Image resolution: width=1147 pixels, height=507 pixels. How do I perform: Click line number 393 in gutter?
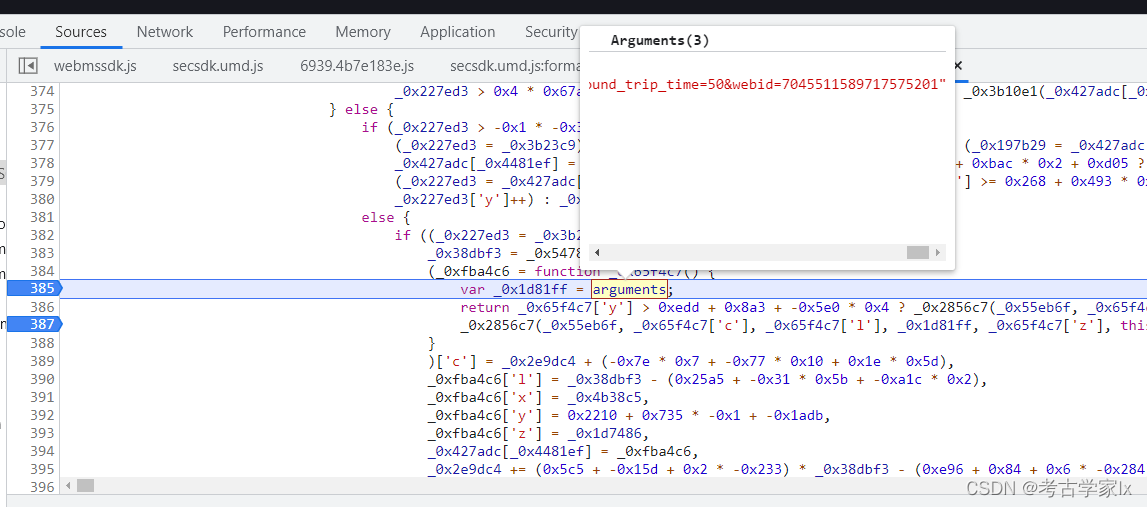42,432
